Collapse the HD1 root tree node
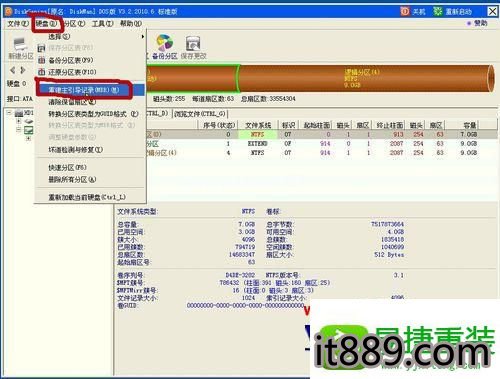This screenshot has height=379, width=500. [9, 113]
